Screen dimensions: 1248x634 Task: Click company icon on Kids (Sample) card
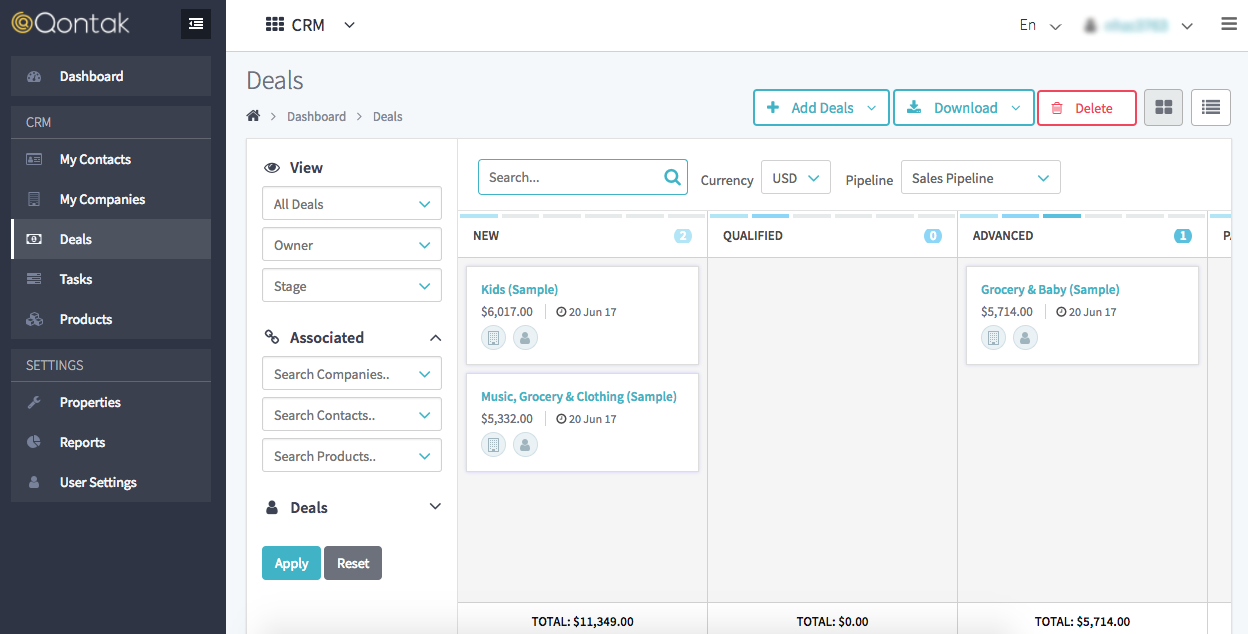point(493,338)
